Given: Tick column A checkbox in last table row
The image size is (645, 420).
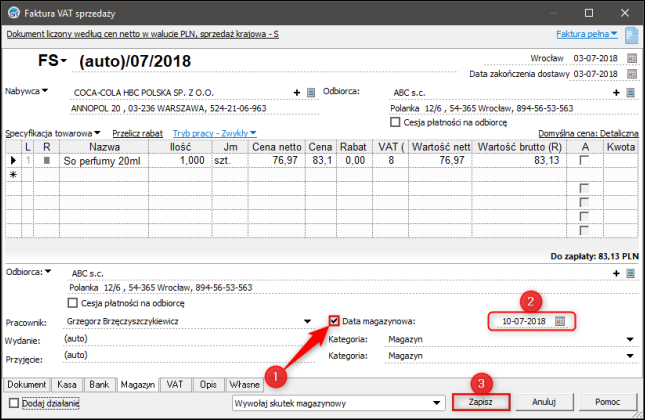Looking at the screenshot, I should tap(584, 230).
